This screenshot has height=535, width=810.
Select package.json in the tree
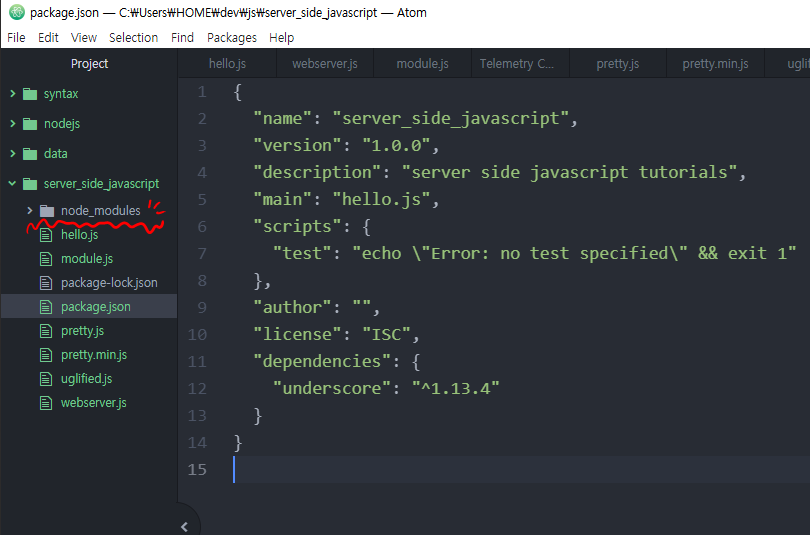(x=96, y=307)
